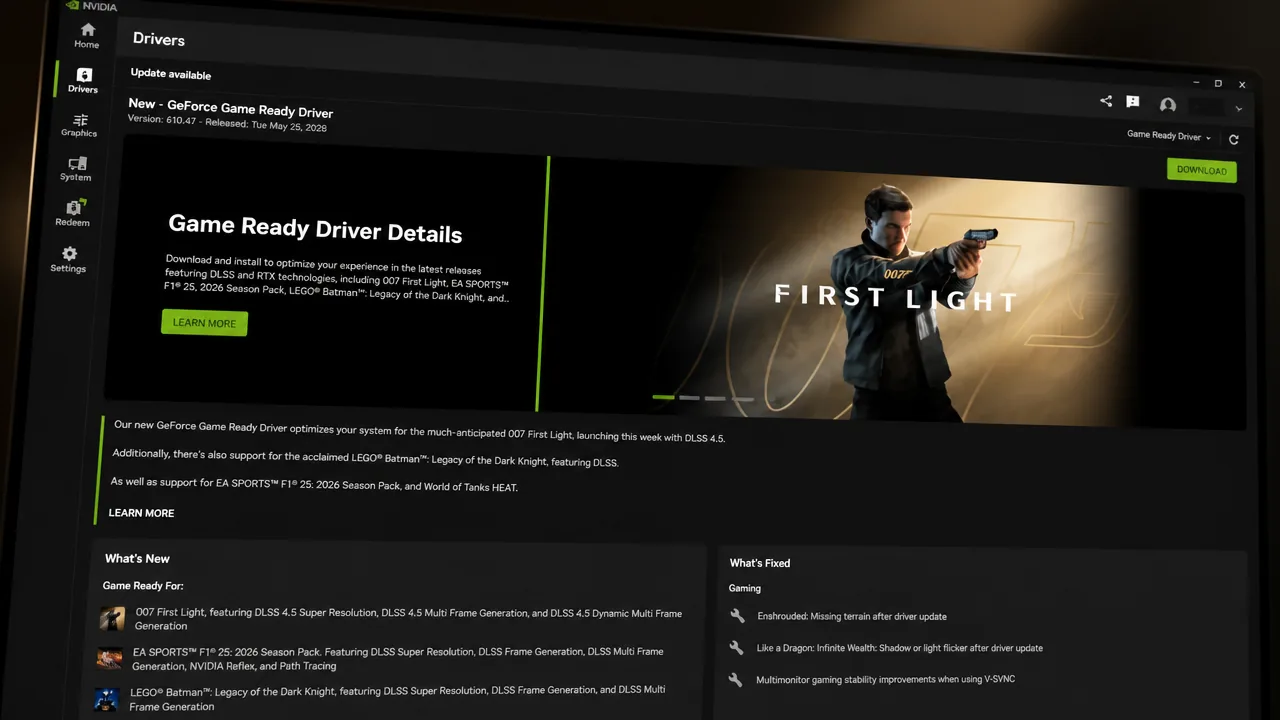This screenshot has width=1280, height=720.
Task: Click the EA SPORTS F1 25 game thumbnail
Action: 109,658
